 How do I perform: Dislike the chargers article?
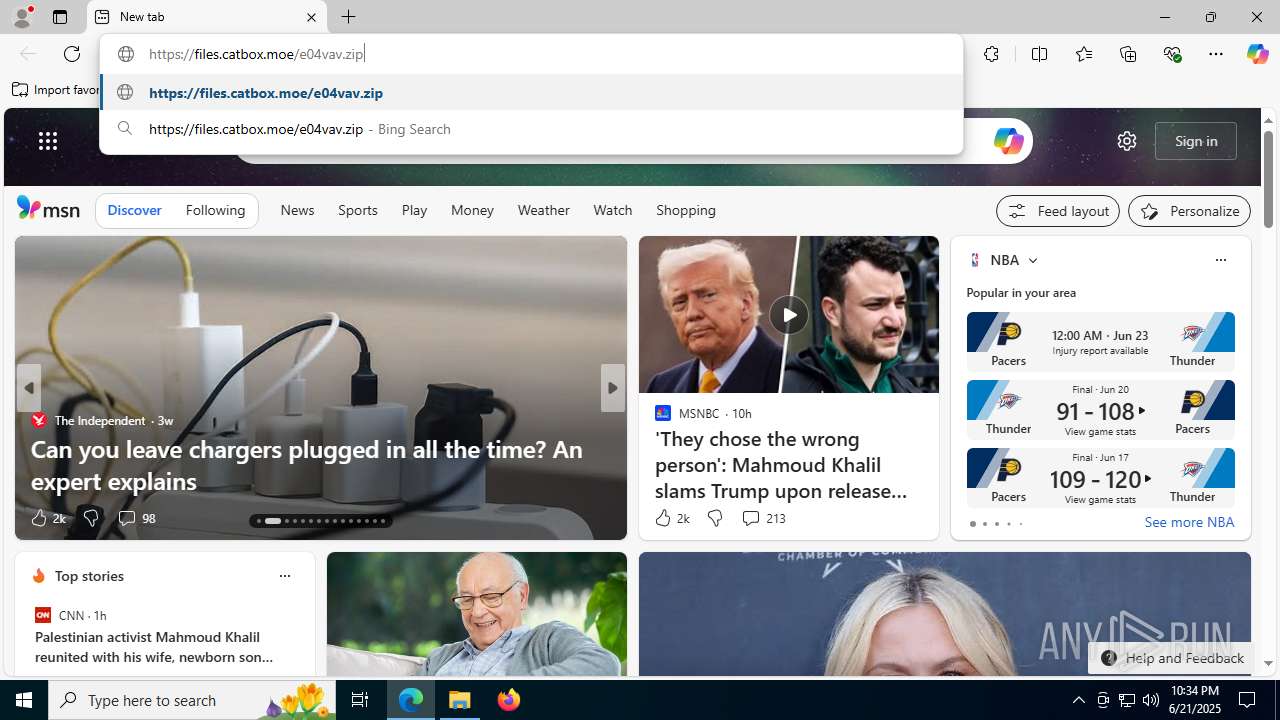tap(90, 518)
